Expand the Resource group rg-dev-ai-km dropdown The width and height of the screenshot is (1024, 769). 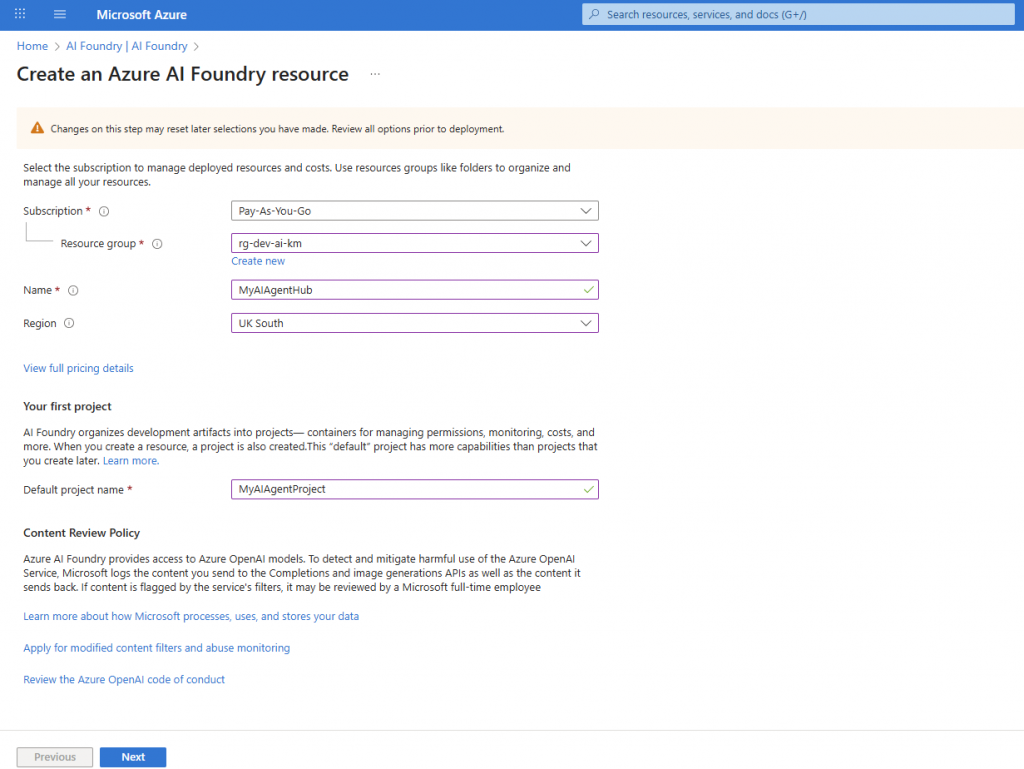point(414,243)
